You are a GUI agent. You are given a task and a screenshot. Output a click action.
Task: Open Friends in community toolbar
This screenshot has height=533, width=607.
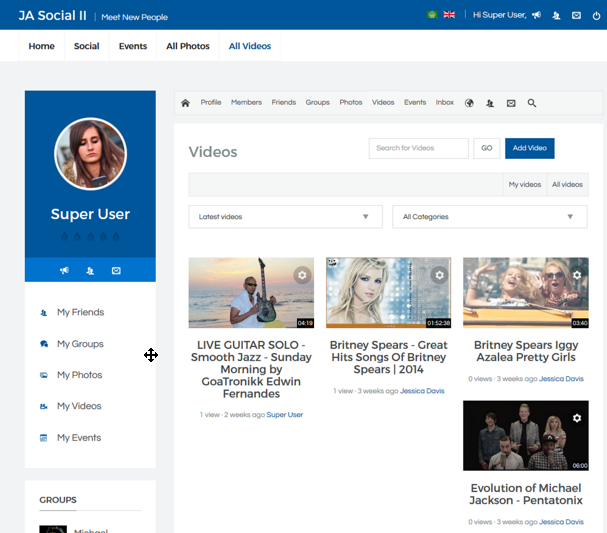pos(284,102)
